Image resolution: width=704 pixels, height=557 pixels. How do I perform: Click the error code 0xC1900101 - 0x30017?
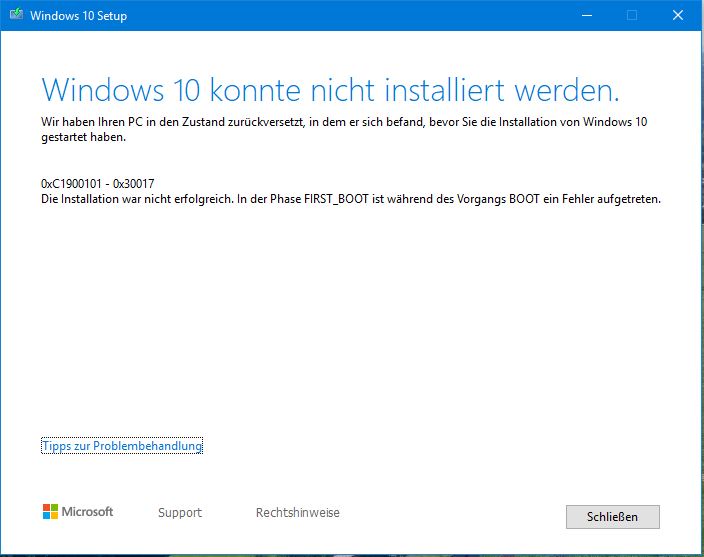[97, 184]
